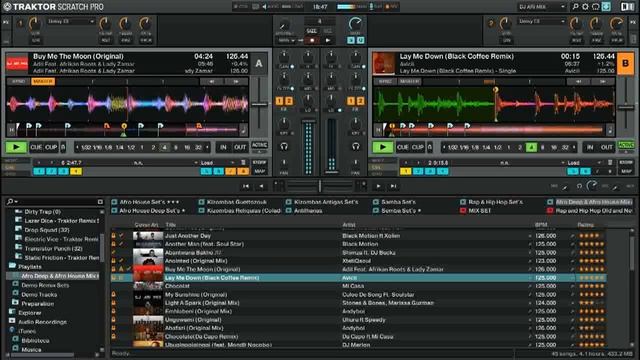Click yellow hotcue 4 on Deck A
The image size is (640, 360).
click(x=76, y=171)
